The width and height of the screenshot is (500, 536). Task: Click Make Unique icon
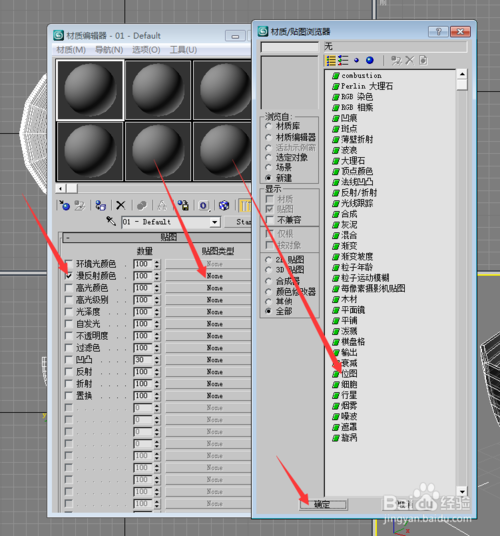coord(162,205)
